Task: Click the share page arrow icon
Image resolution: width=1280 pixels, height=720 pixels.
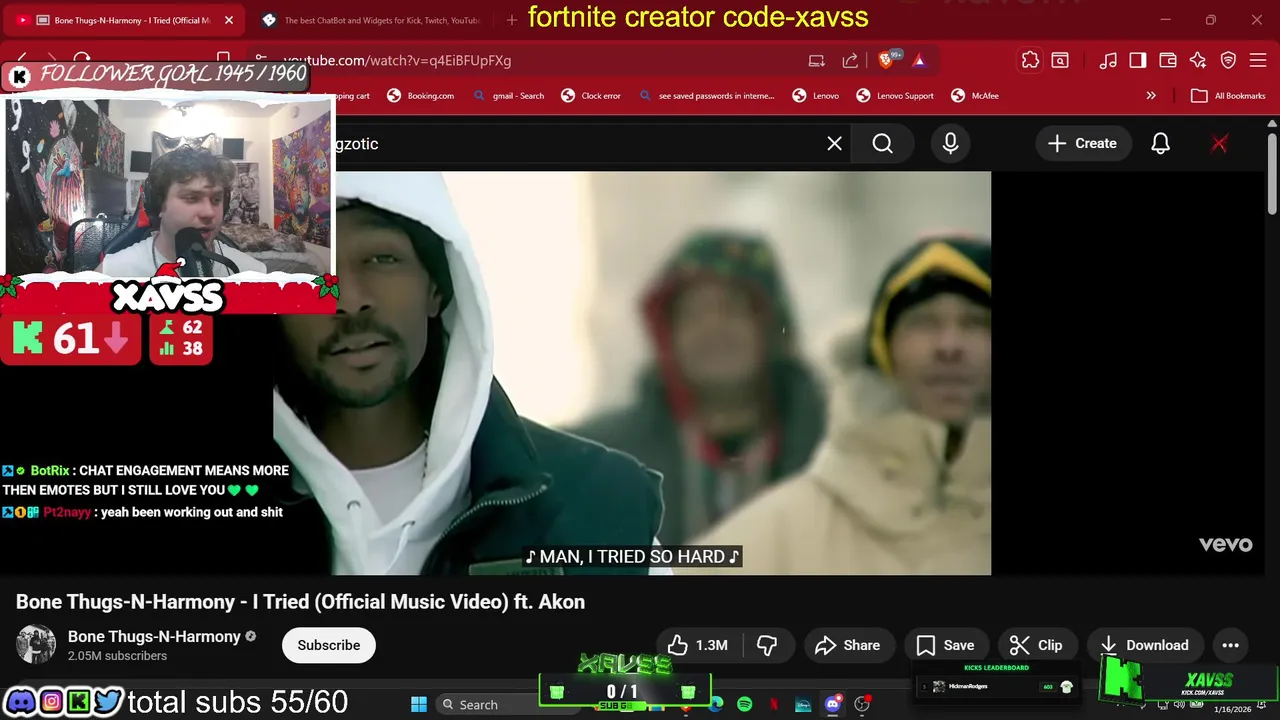Action: (850, 61)
